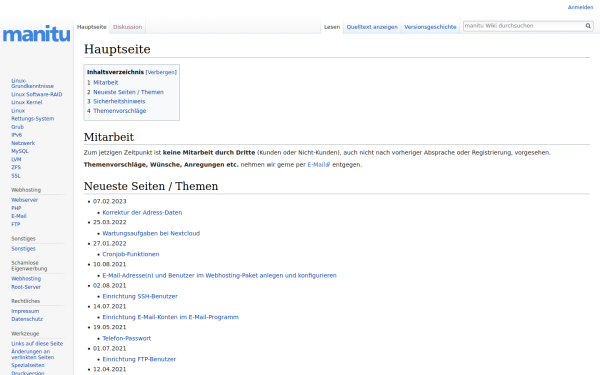
Task: Open the Anmelden login link
Action: (580, 7)
